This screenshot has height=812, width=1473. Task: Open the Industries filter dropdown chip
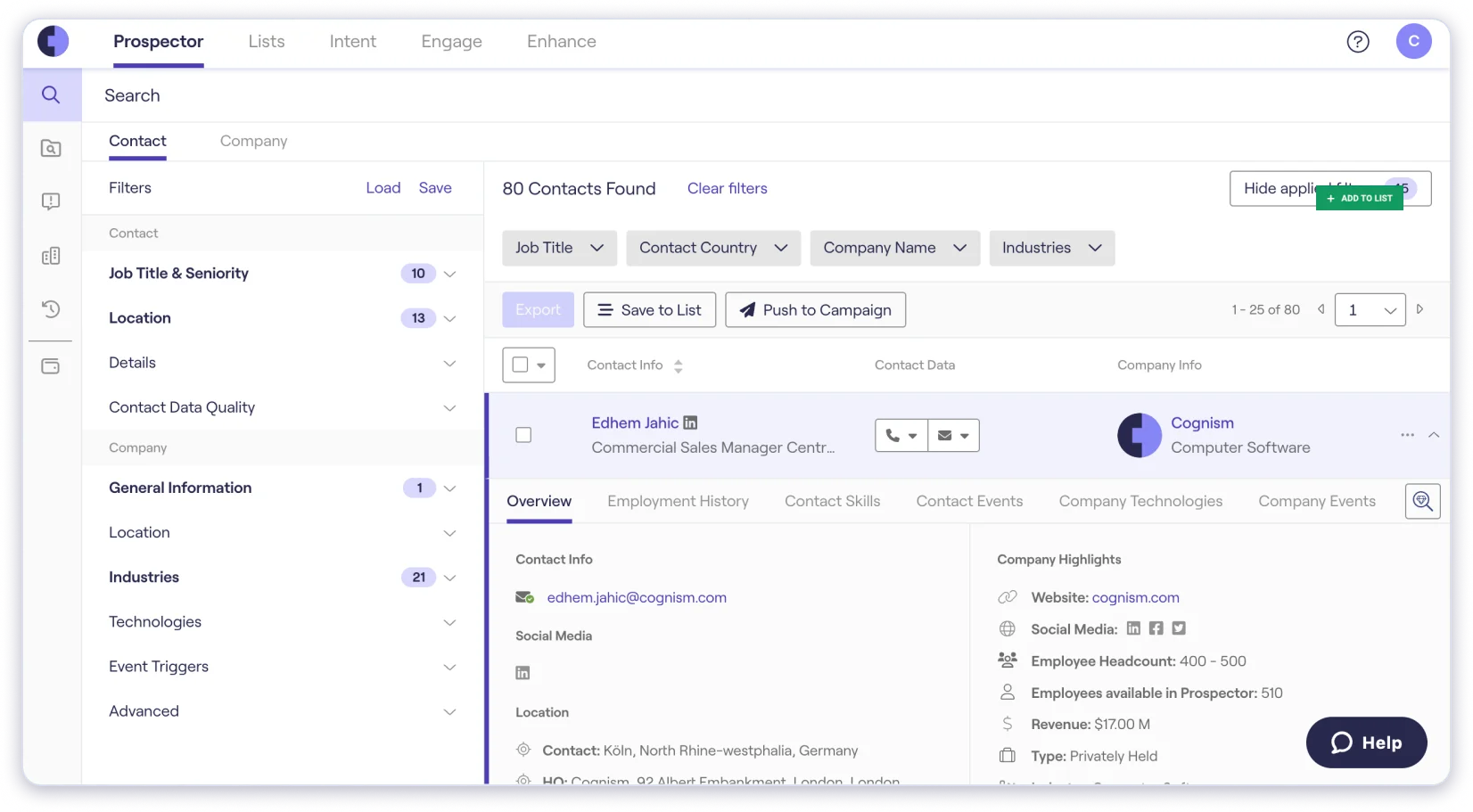(1051, 248)
